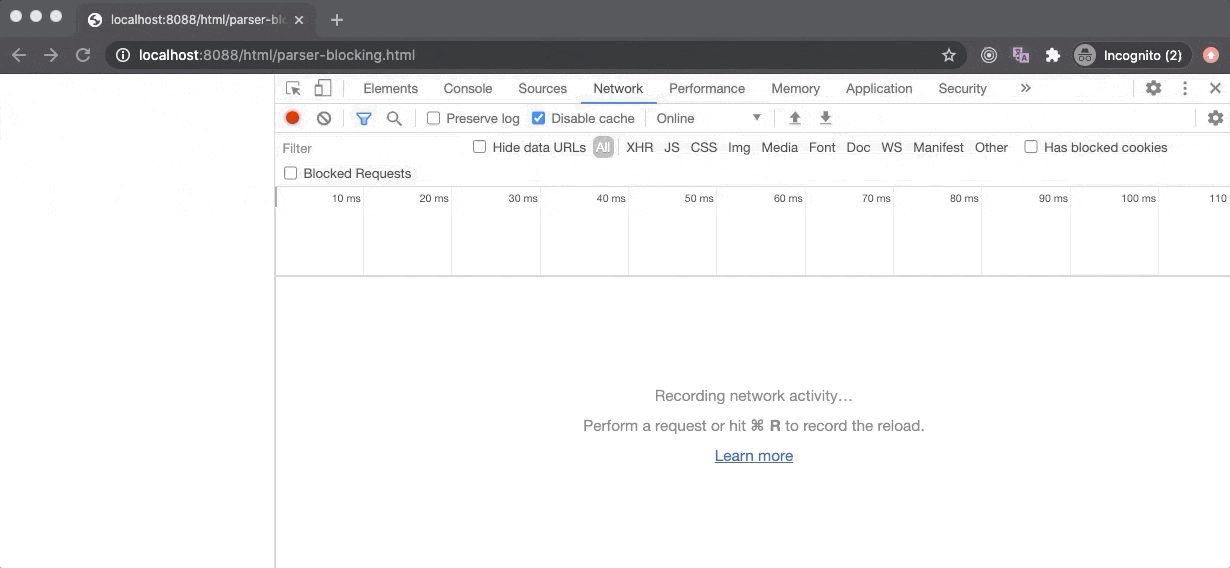This screenshot has width=1230, height=568.
Task: Import HAR file upload arrow
Action: click(795, 118)
